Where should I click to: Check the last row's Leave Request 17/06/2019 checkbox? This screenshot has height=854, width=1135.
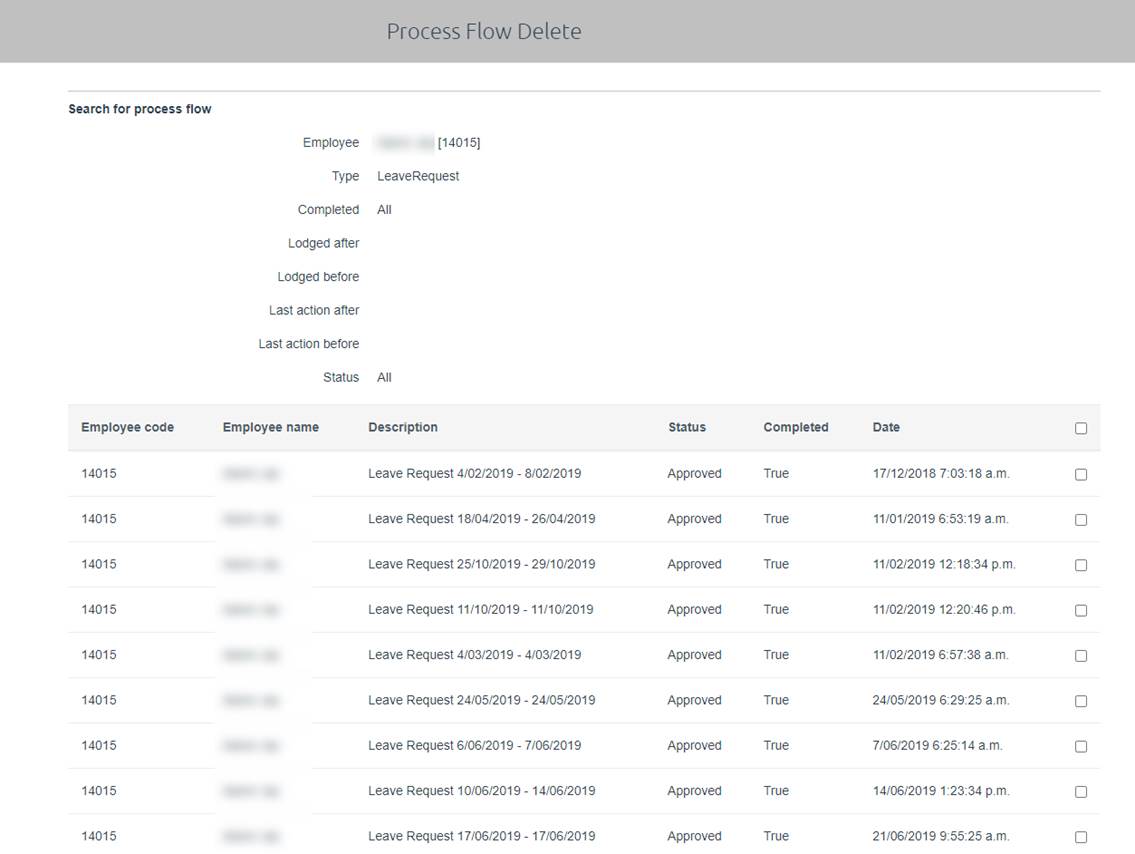1081,837
